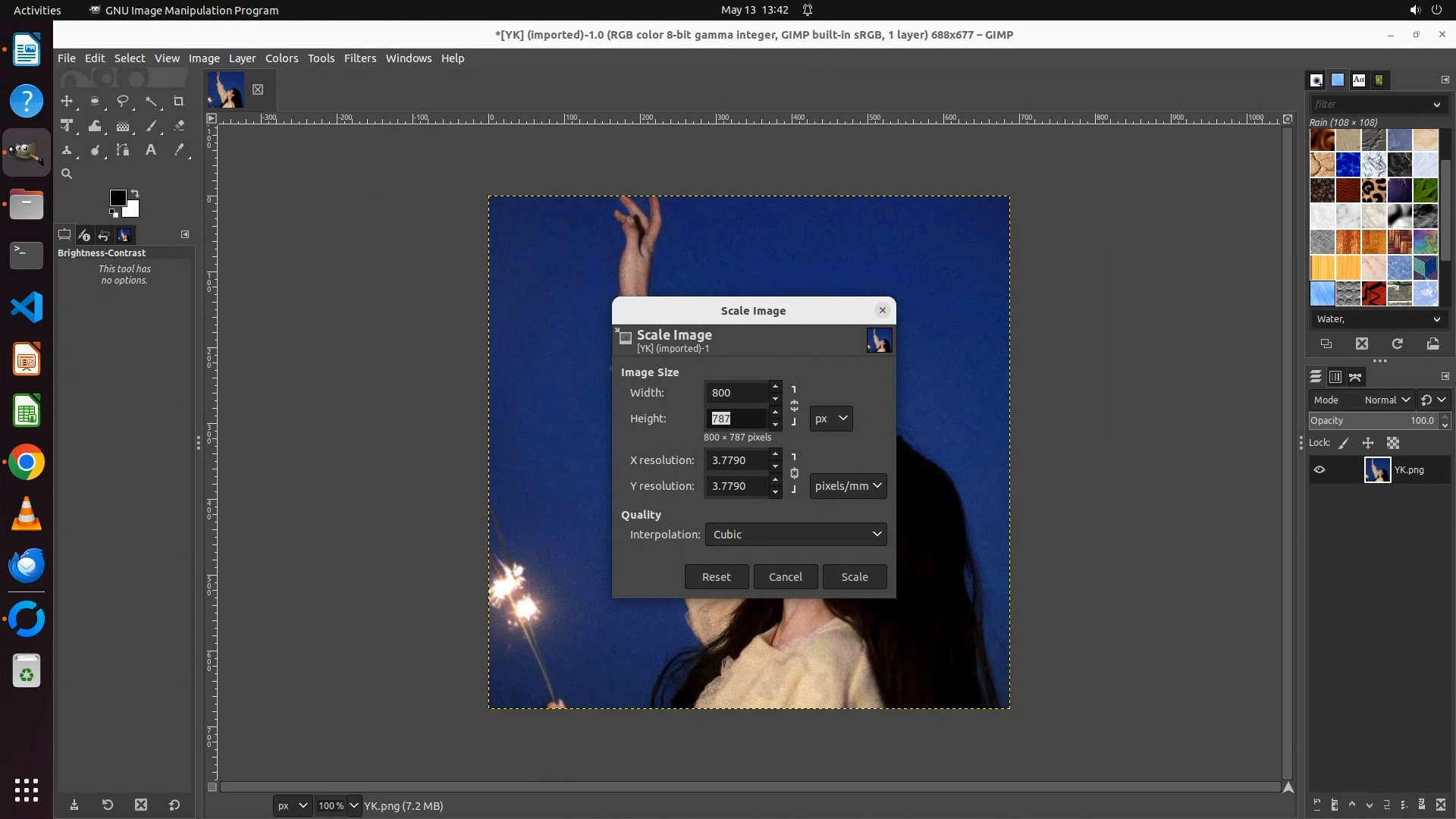Select the Crop tool

pyautogui.click(x=179, y=102)
